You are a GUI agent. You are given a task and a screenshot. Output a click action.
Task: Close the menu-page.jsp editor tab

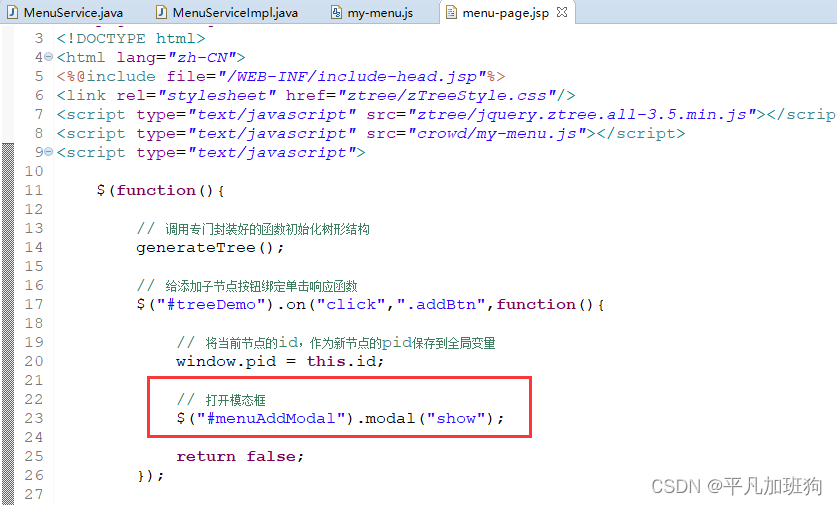(x=562, y=12)
